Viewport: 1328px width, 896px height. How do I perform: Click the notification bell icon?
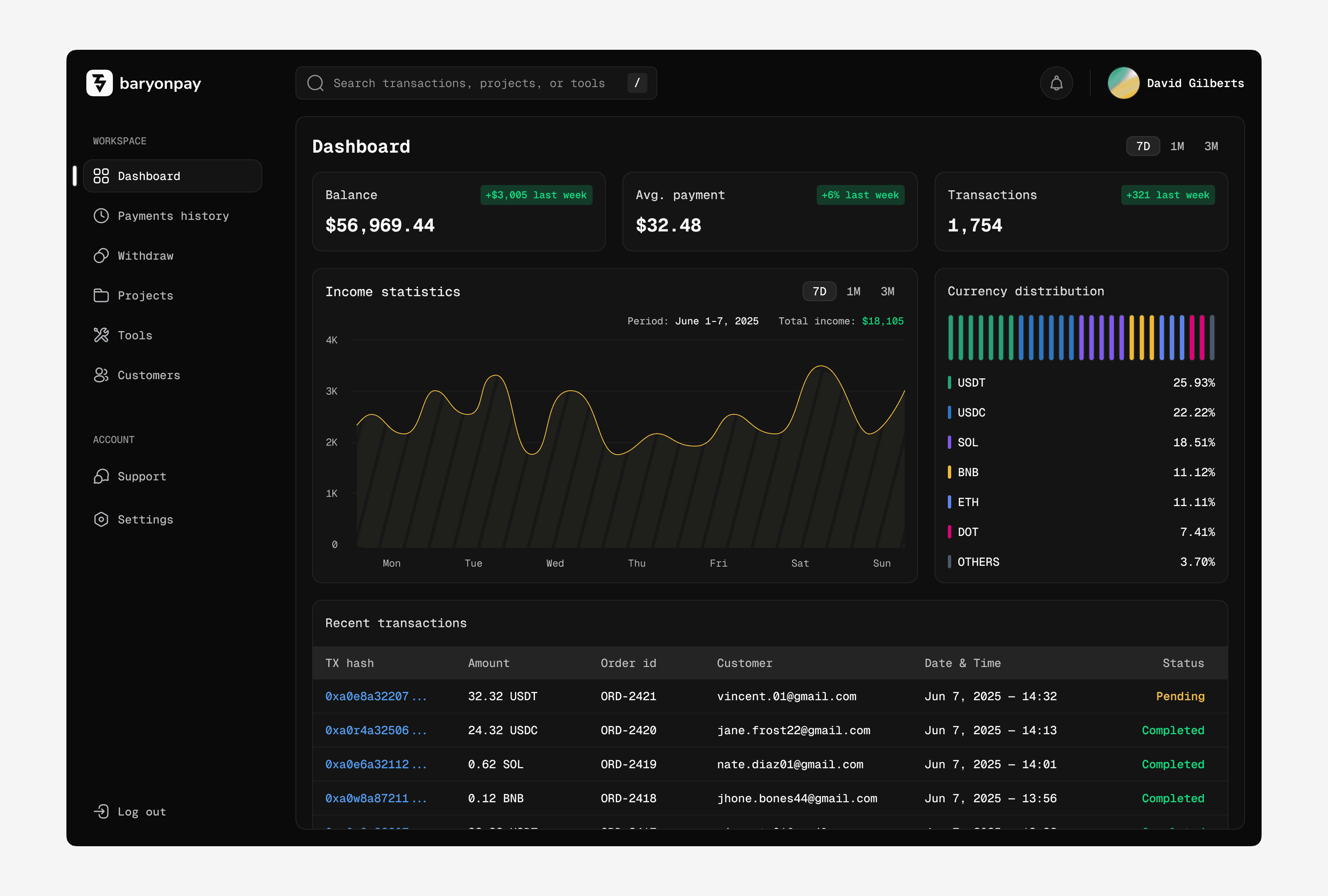[1056, 83]
